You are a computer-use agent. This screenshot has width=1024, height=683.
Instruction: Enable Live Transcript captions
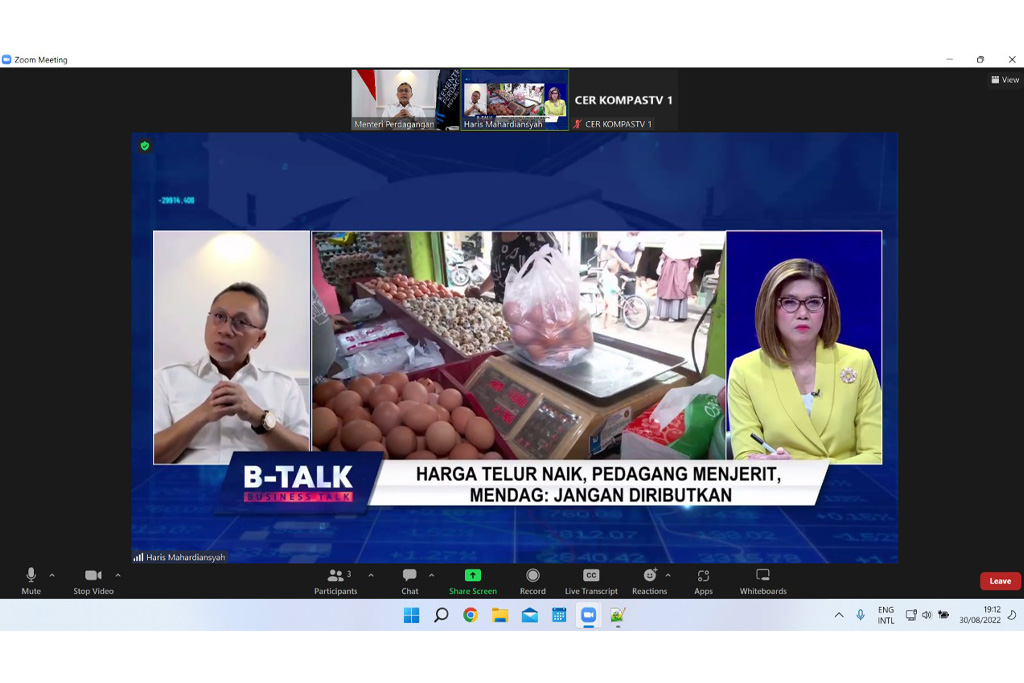(591, 579)
